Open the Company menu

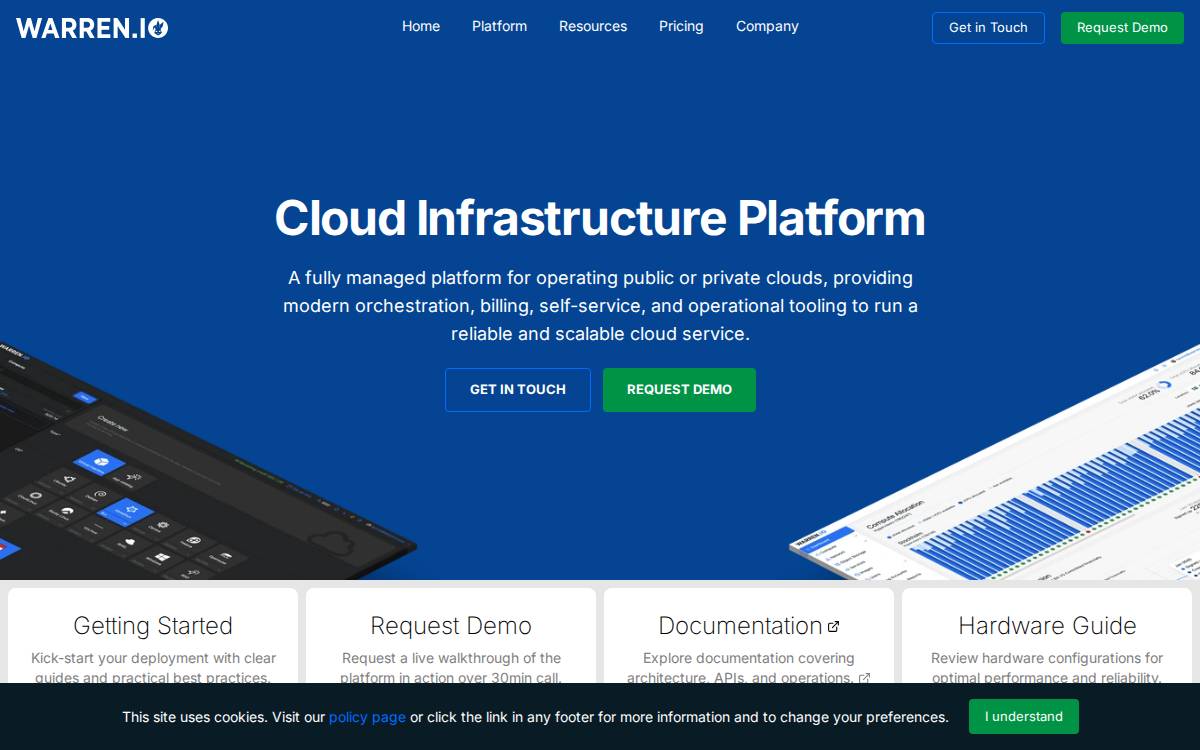click(767, 26)
